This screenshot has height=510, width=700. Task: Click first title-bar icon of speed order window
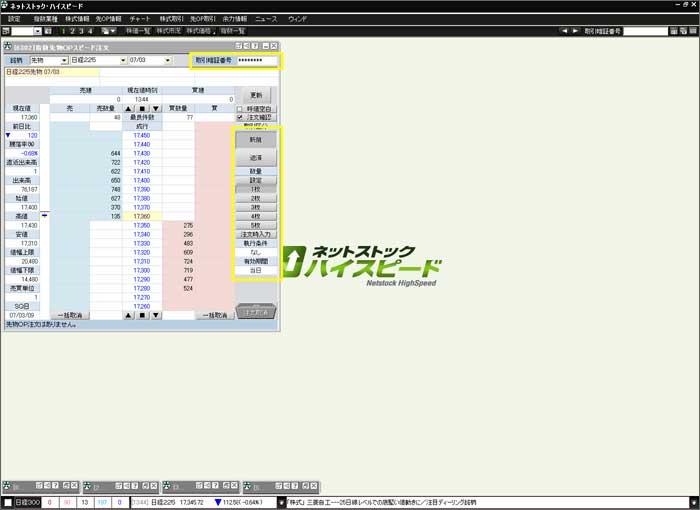point(238,46)
